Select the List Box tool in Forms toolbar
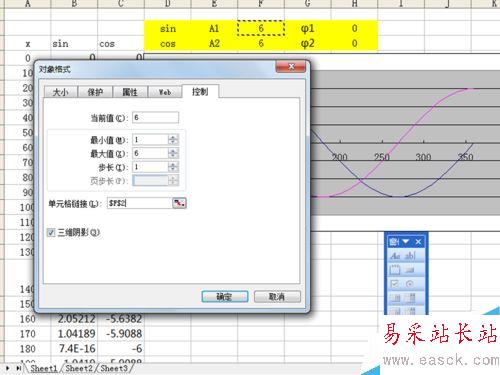The image size is (500, 375). (x=395, y=298)
